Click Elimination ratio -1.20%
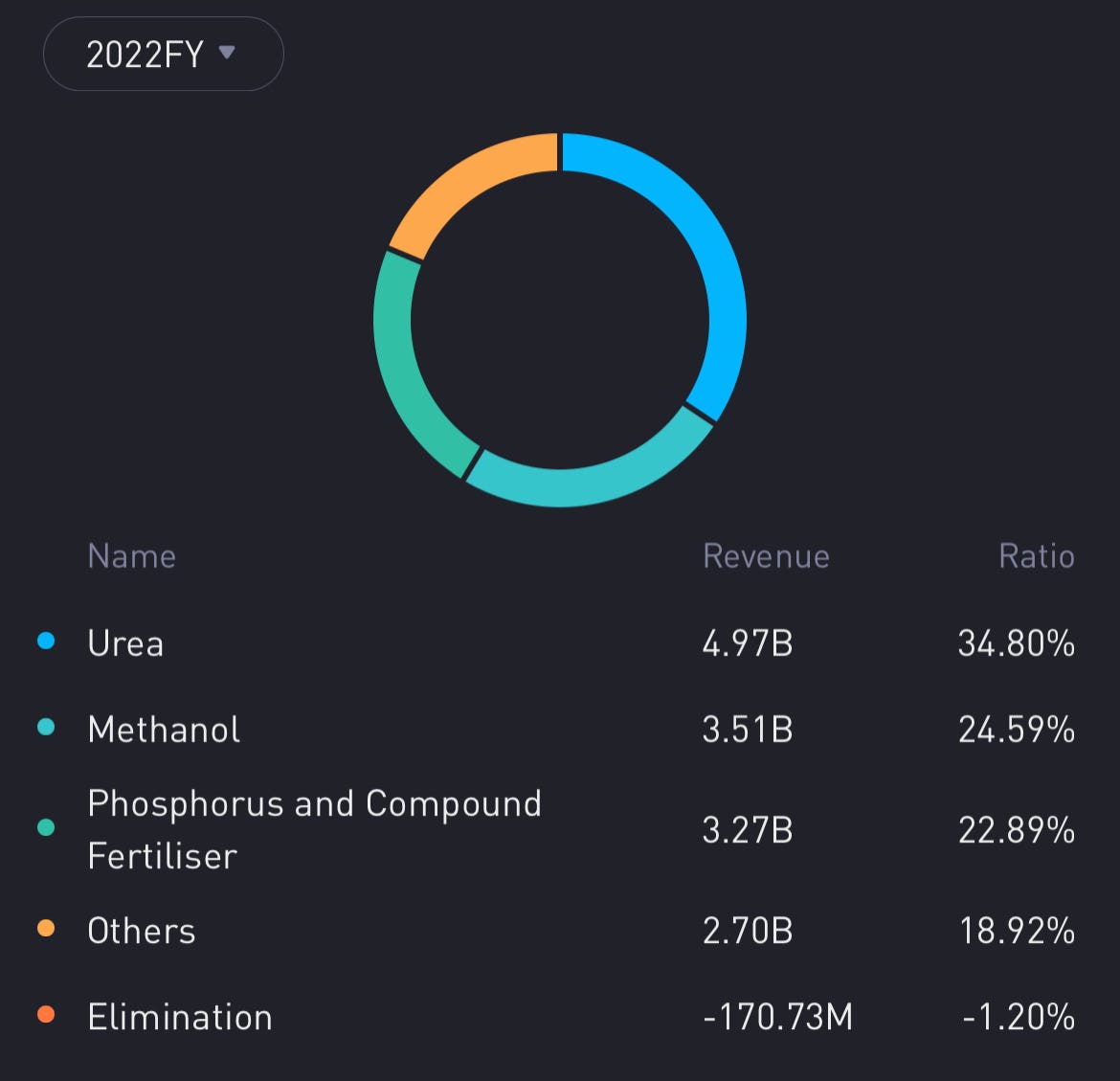This screenshot has height=1081, width=1120. (1019, 1016)
